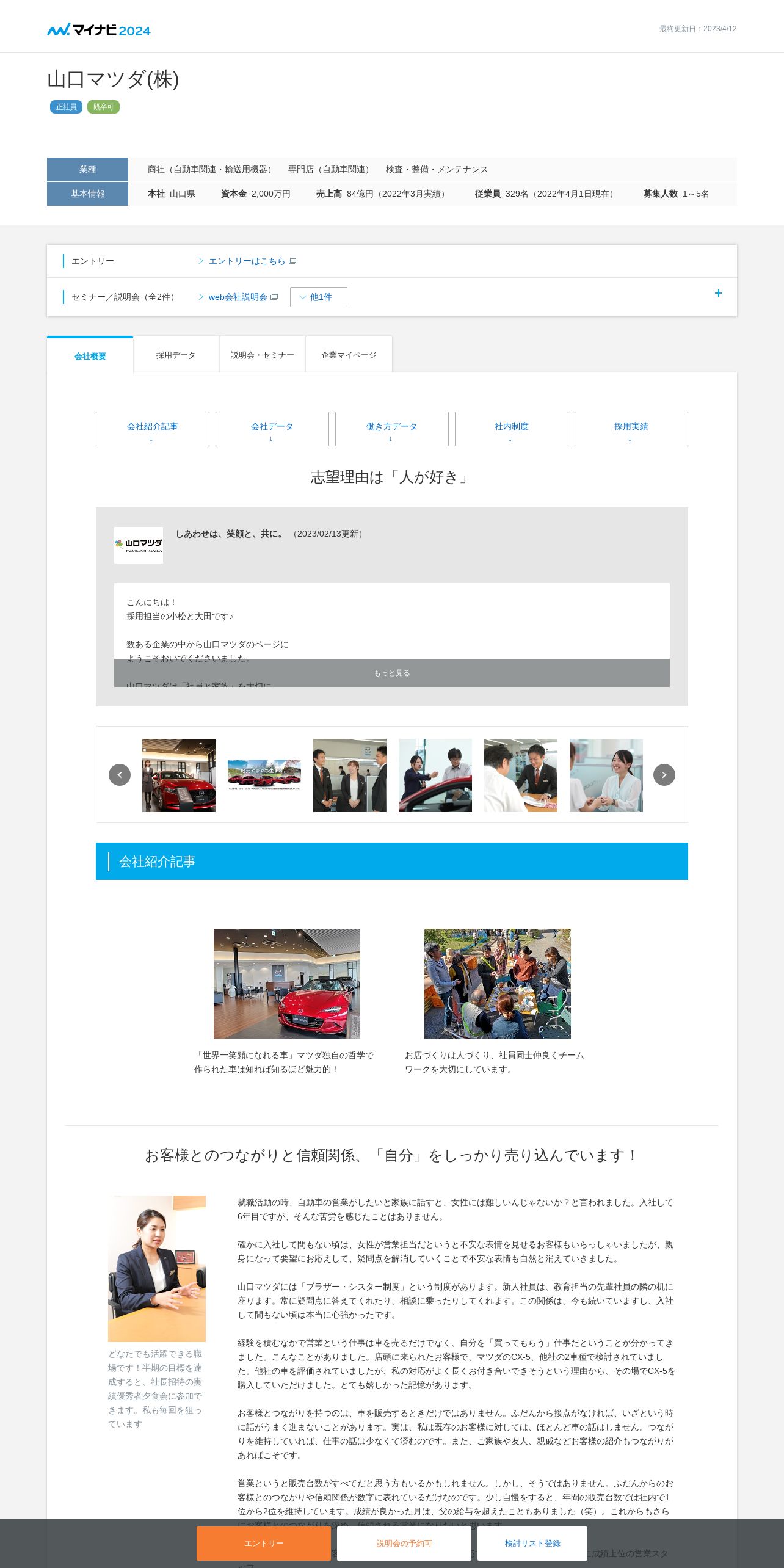Show previous photos with left carousel arrow
The height and width of the screenshot is (1568, 784).
tap(120, 775)
